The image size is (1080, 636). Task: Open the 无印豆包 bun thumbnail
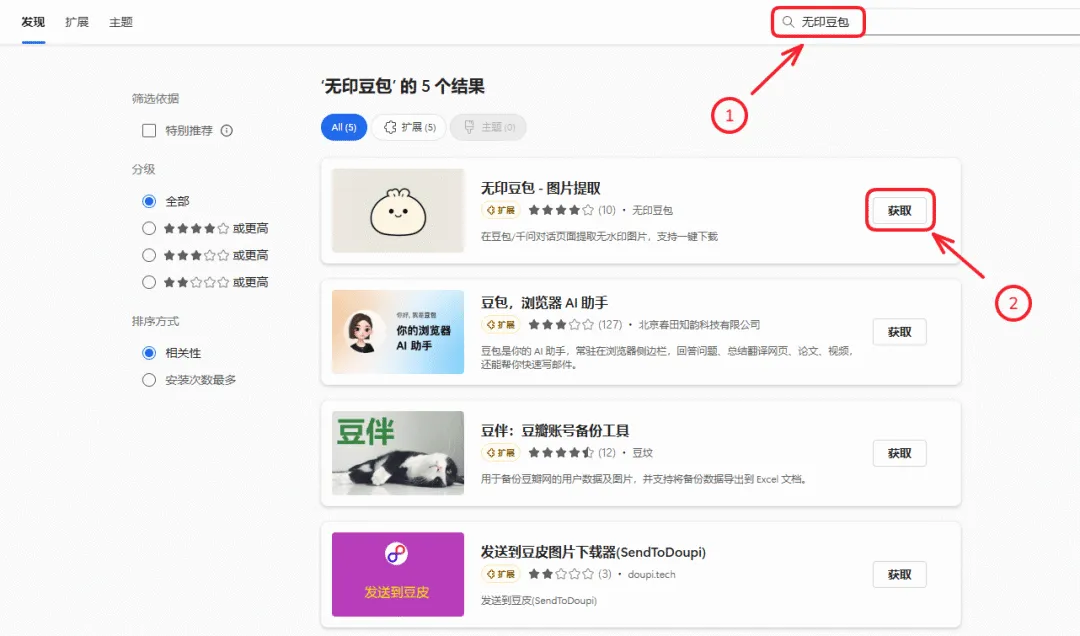pos(398,210)
